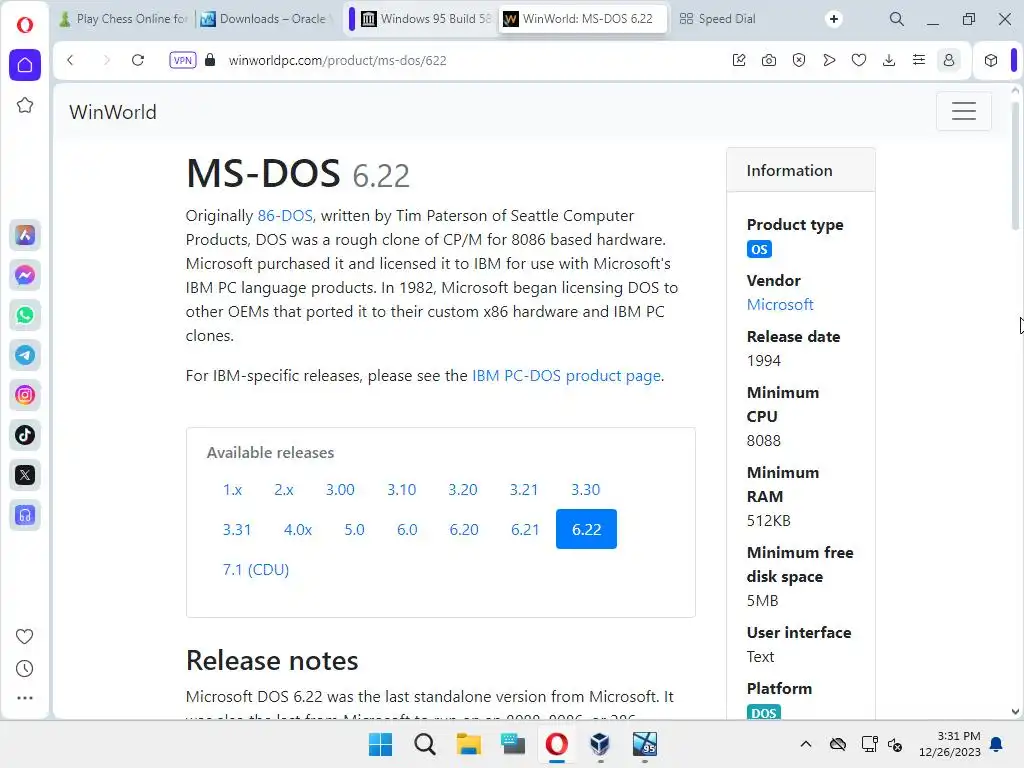Select release 3.30
Screen dimensions: 1024x768
(585, 489)
